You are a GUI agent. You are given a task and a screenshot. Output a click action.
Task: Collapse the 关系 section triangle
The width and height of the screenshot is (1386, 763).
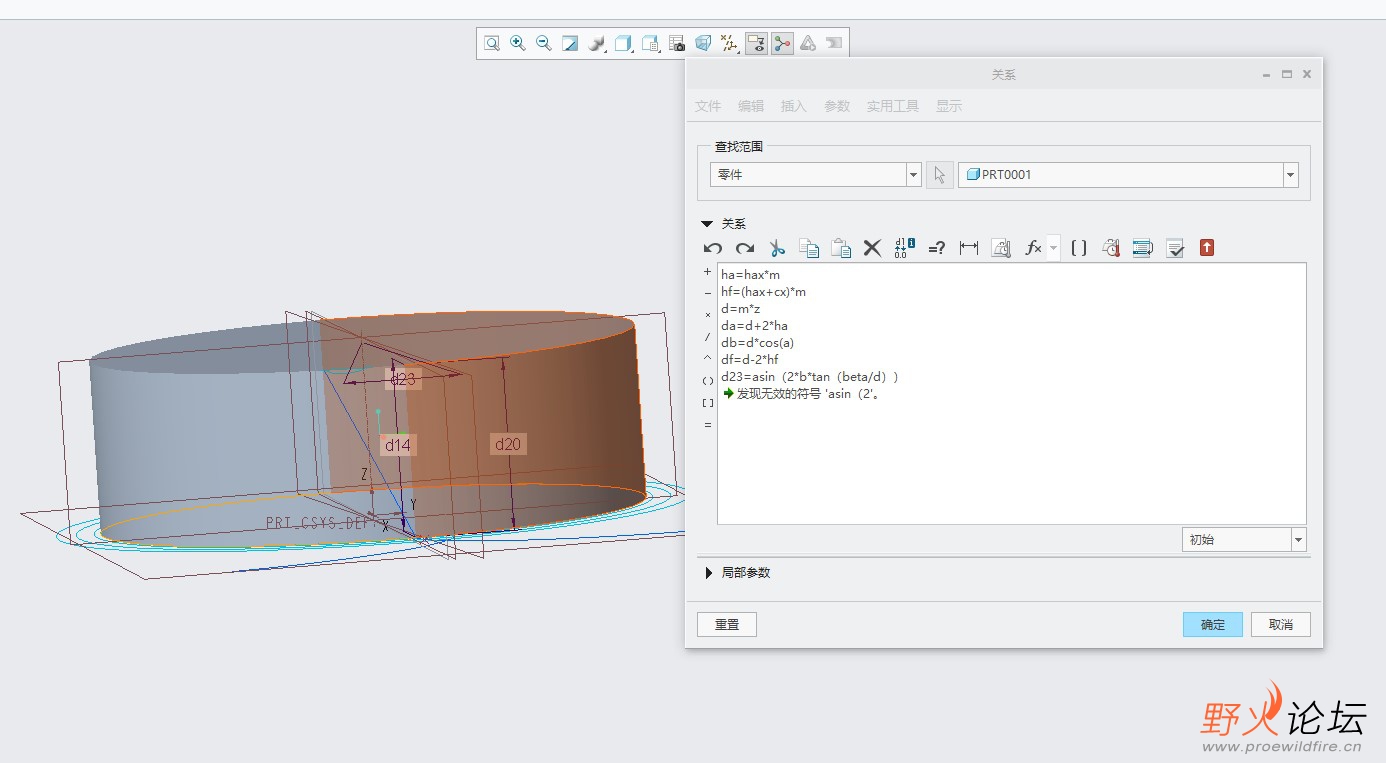(707, 224)
